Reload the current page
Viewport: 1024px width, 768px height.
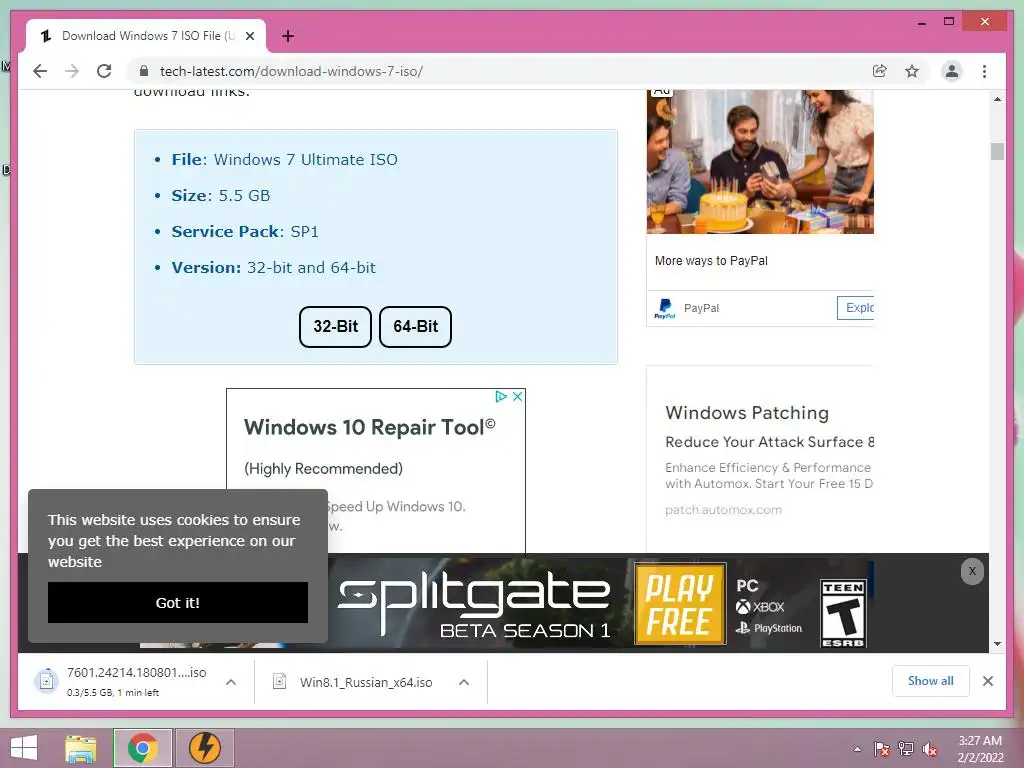[x=104, y=71]
